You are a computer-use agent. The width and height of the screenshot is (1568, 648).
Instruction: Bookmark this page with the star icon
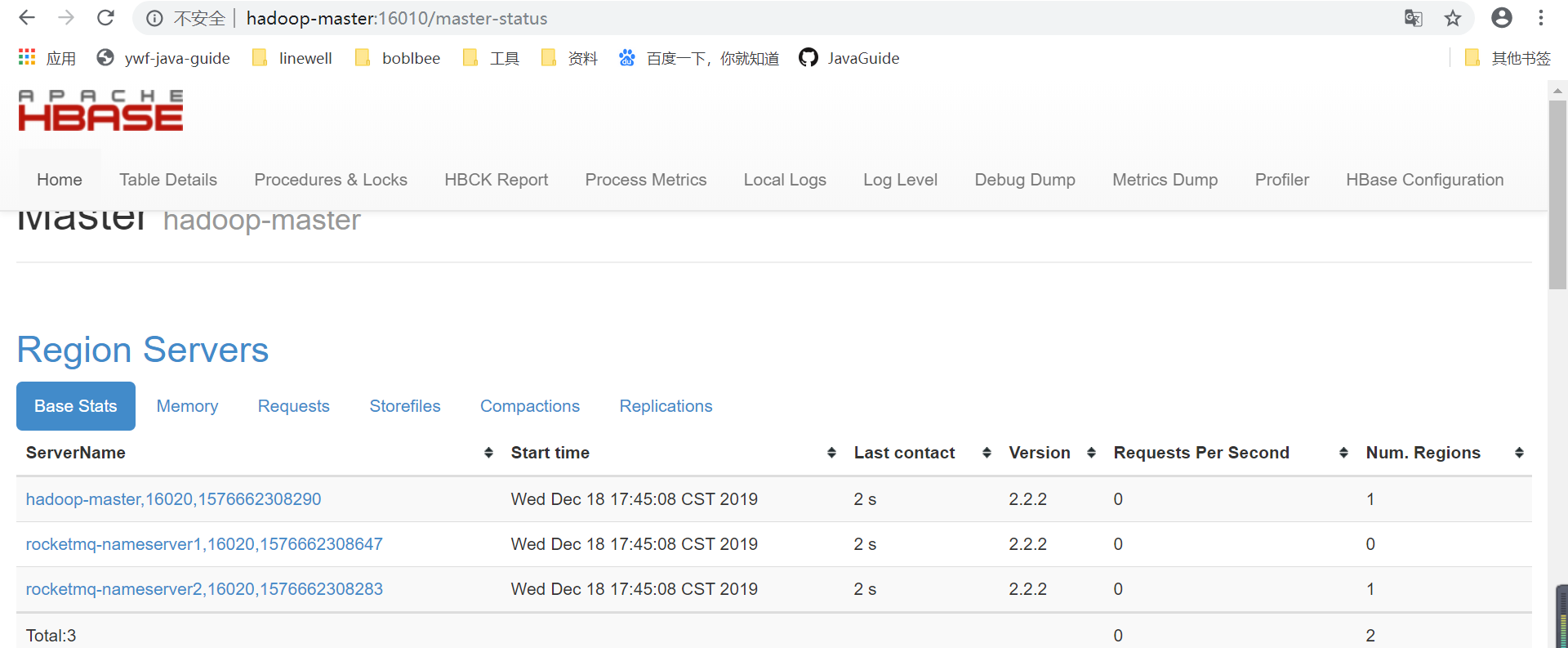1453,18
